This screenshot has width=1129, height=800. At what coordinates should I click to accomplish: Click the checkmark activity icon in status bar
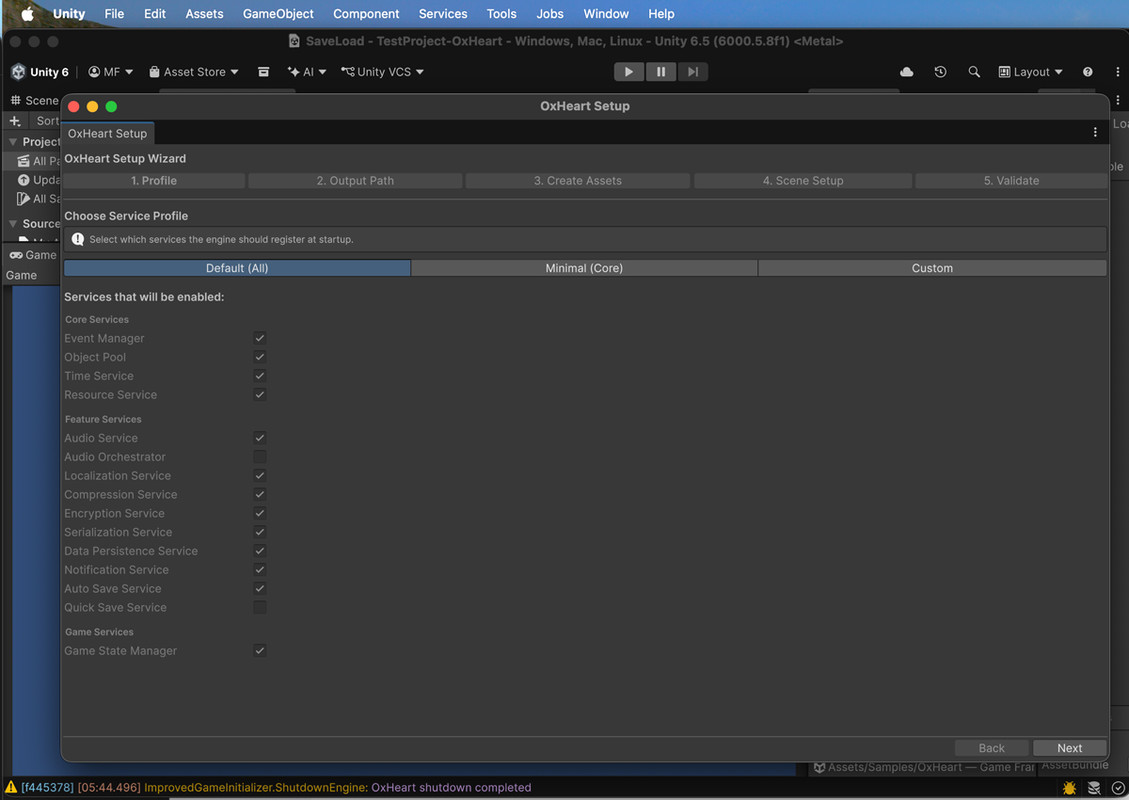1118,788
